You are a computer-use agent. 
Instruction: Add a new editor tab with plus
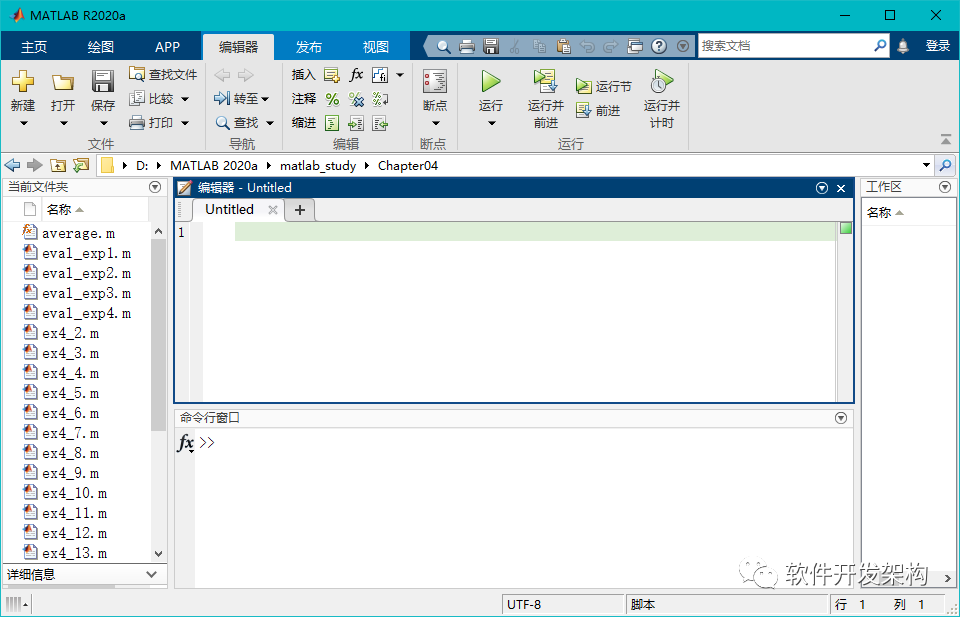299,210
